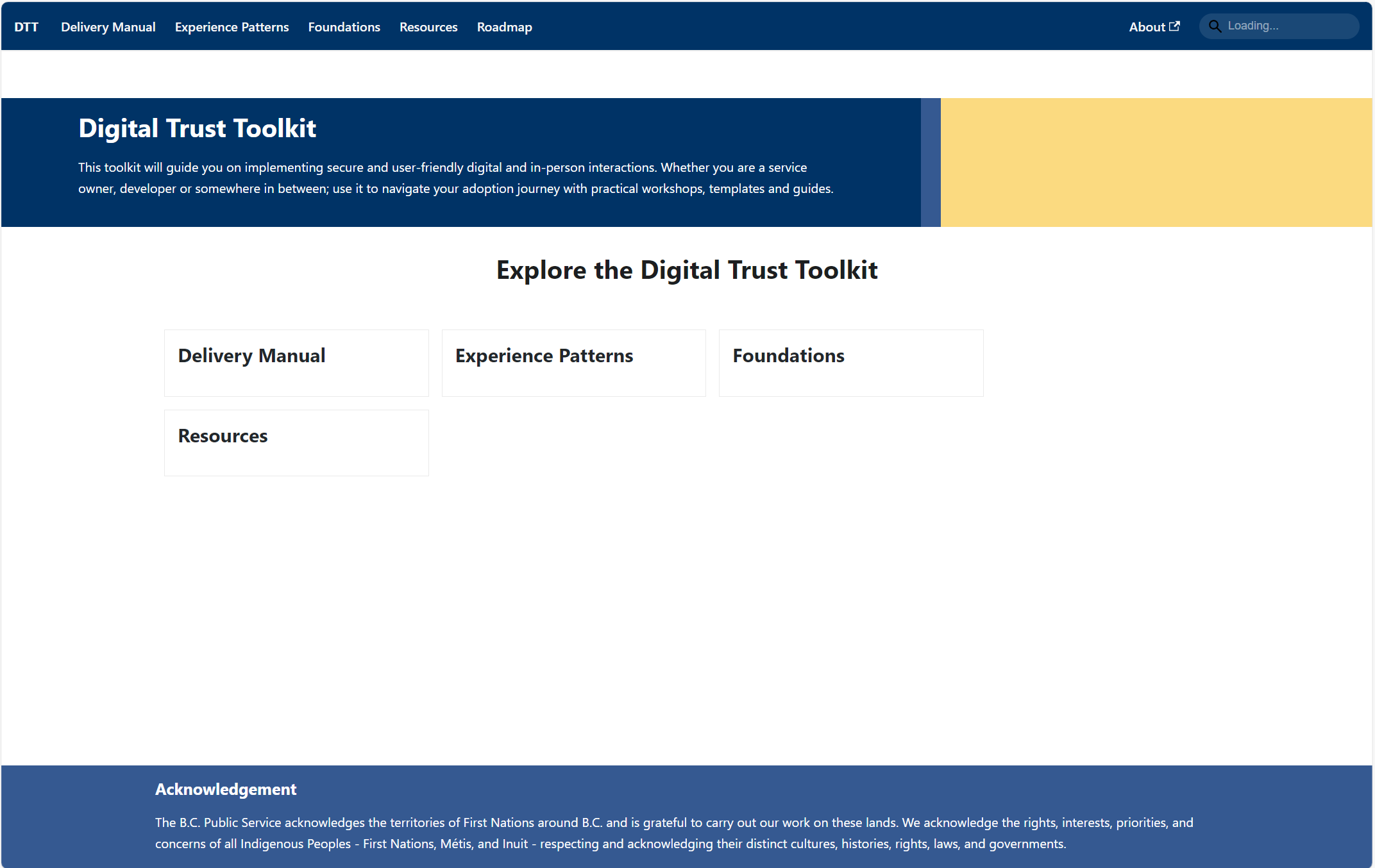1375x868 pixels.
Task: Click the light blue strip beside yellow banner
Action: point(930,162)
